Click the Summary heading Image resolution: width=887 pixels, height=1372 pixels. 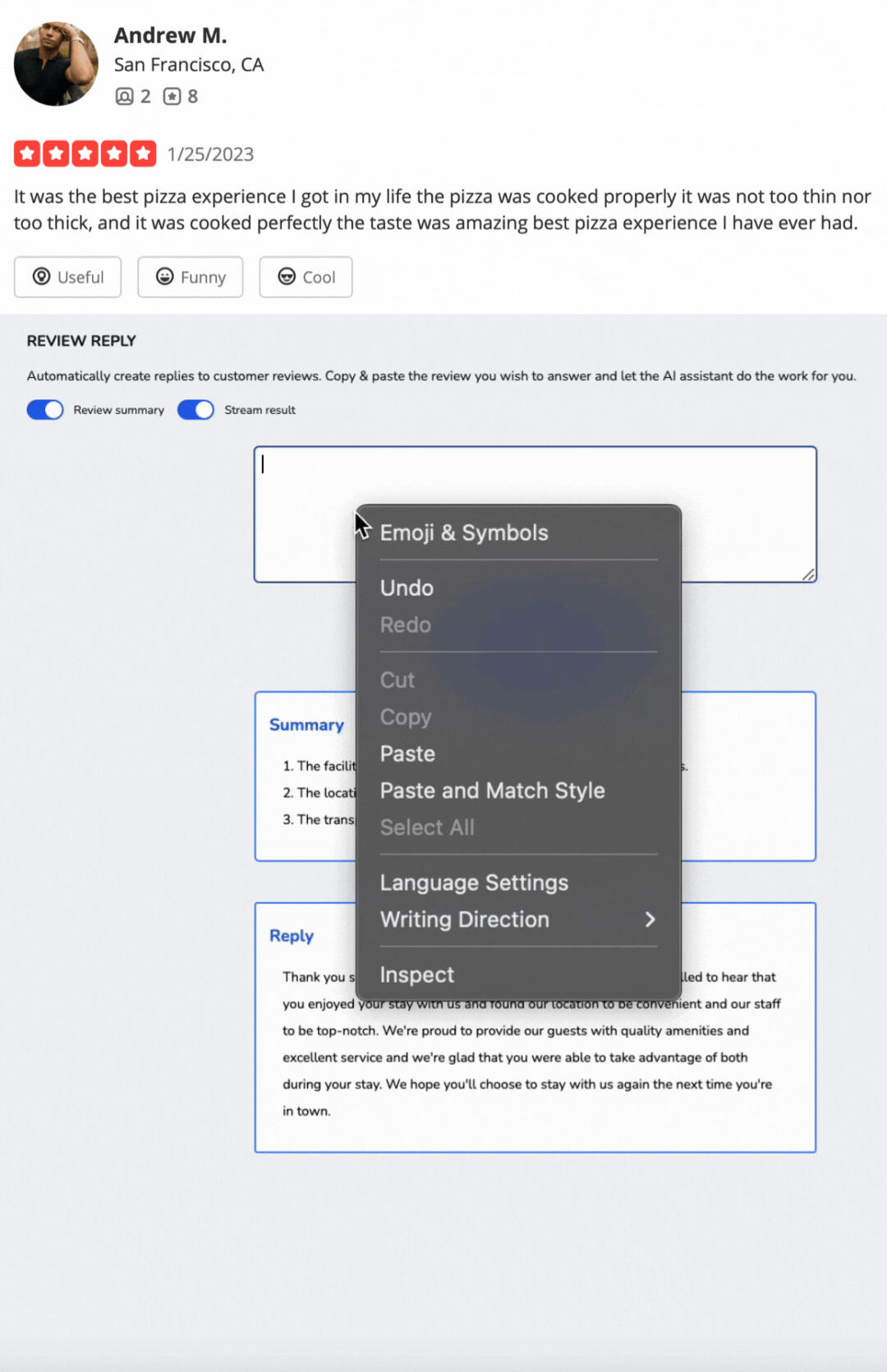click(x=306, y=725)
